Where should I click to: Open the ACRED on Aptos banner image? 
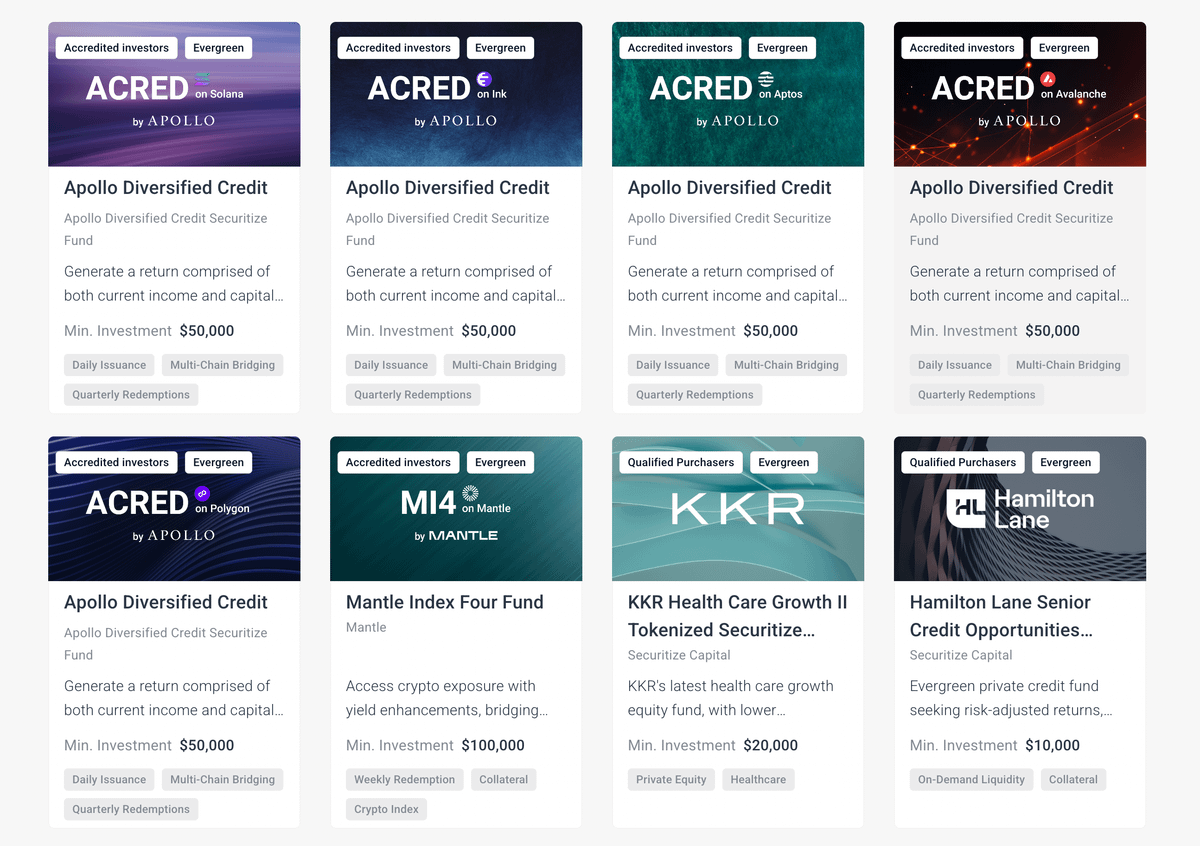pyautogui.click(x=738, y=94)
